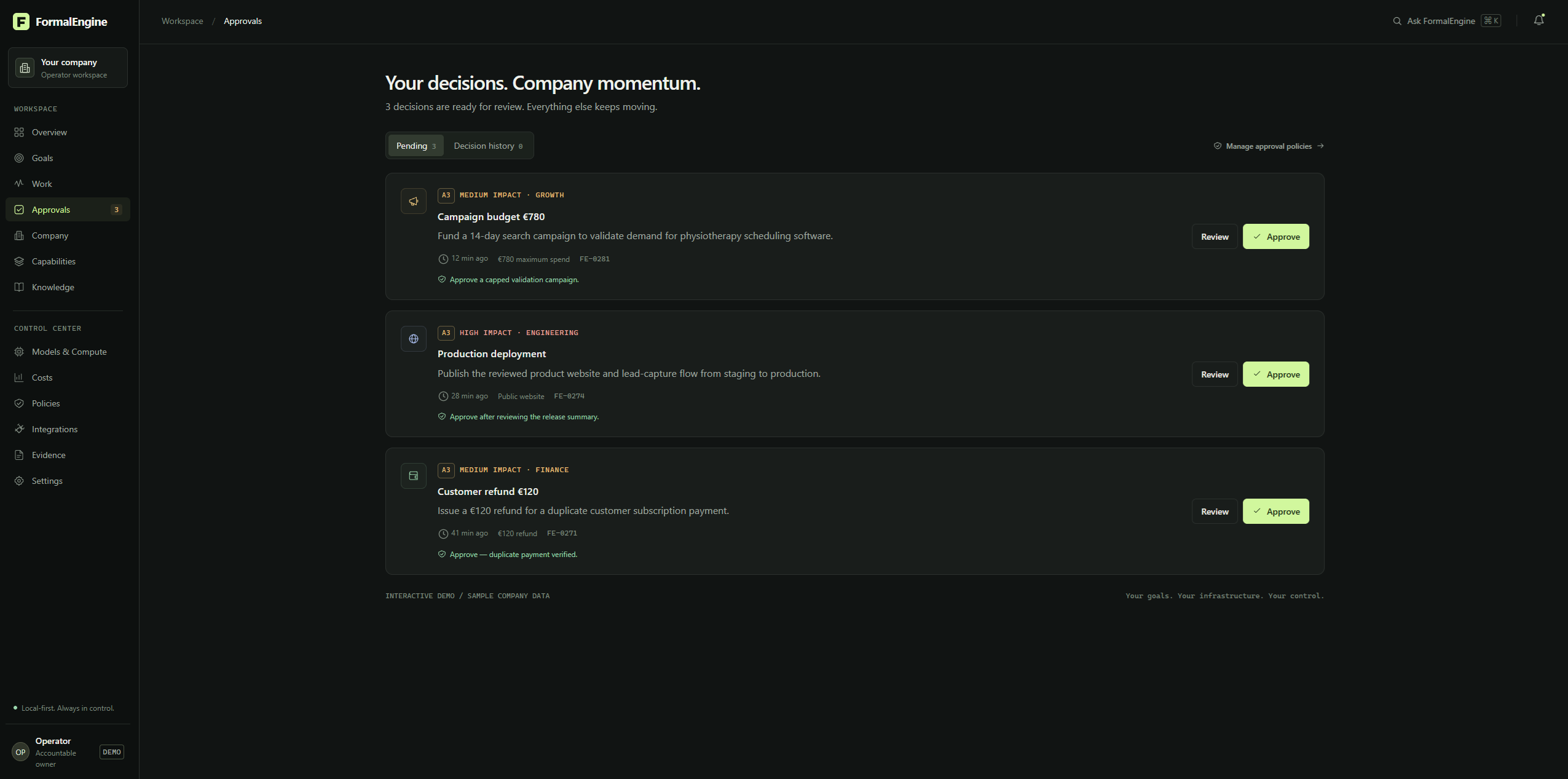The image size is (1568, 779).
Task: Click the search magnifier icon in header
Action: pos(1397,21)
